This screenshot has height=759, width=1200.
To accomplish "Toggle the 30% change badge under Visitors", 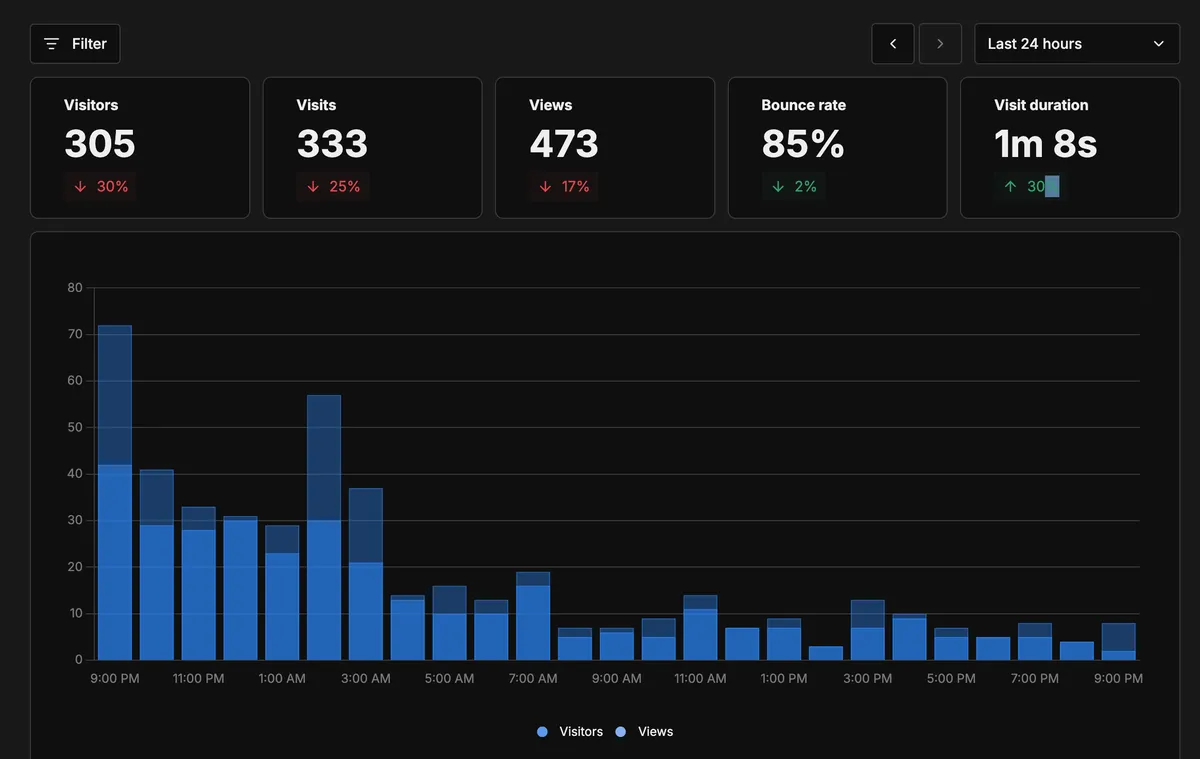I will click(100, 186).
